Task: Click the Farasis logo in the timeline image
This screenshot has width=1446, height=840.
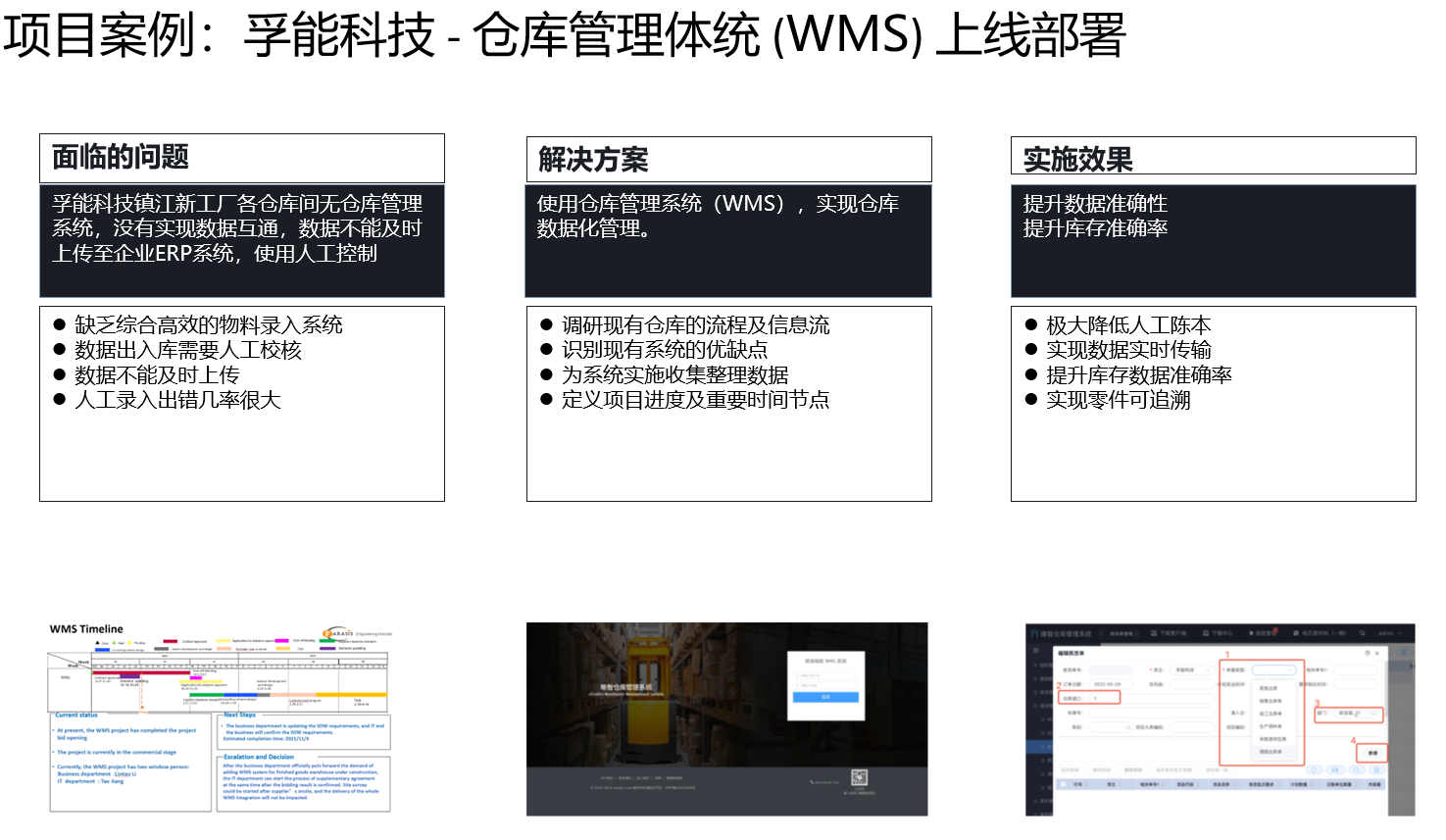Action: click(x=357, y=634)
